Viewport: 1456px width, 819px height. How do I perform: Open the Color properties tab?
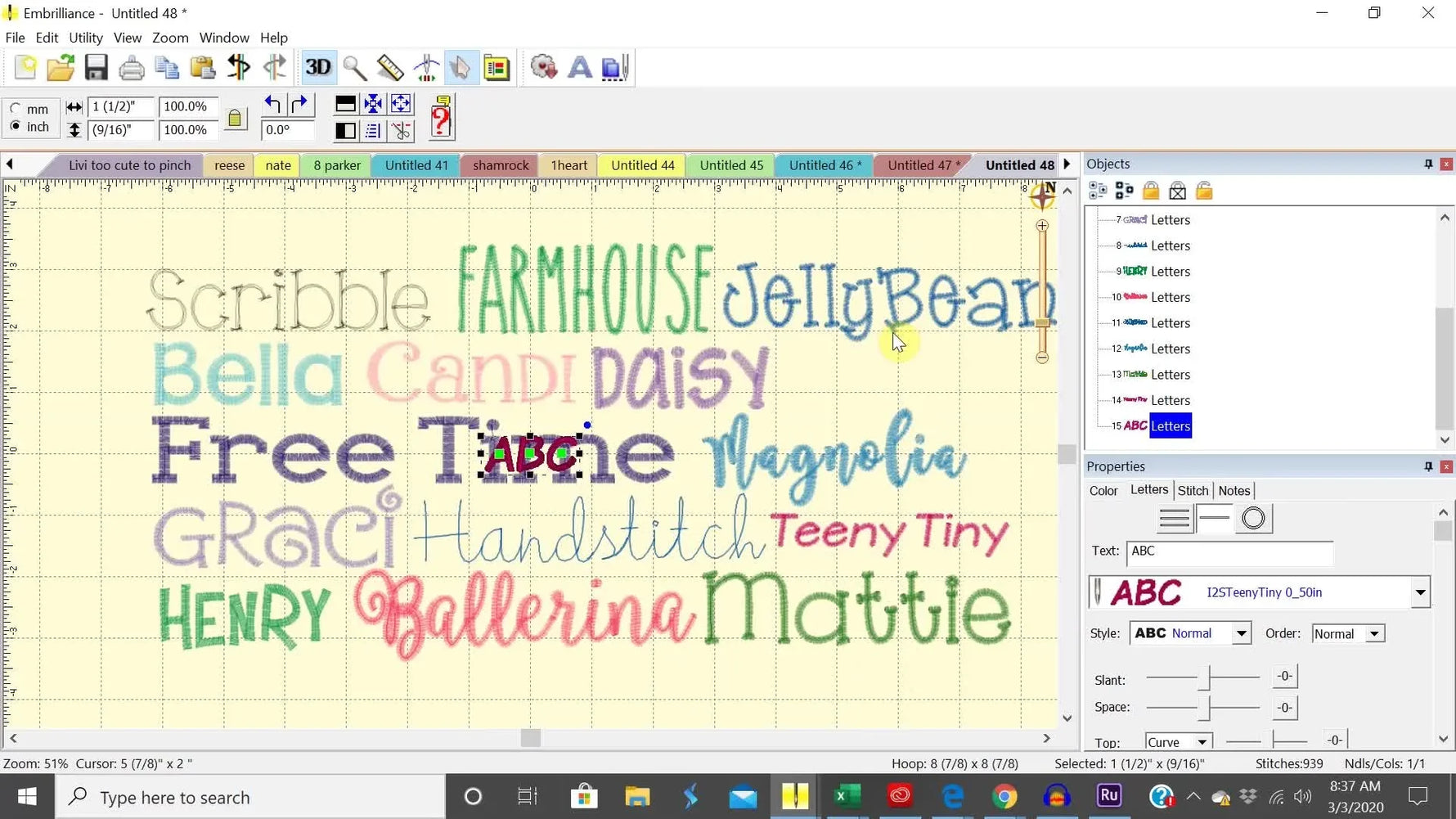click(1103, 491)
